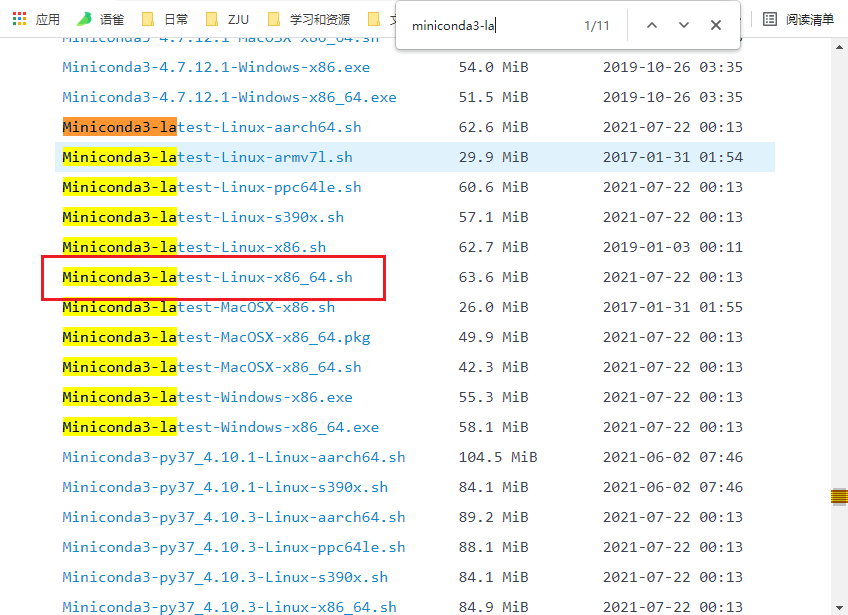Click the date 2017-01-31 01:54

[673, 157]
